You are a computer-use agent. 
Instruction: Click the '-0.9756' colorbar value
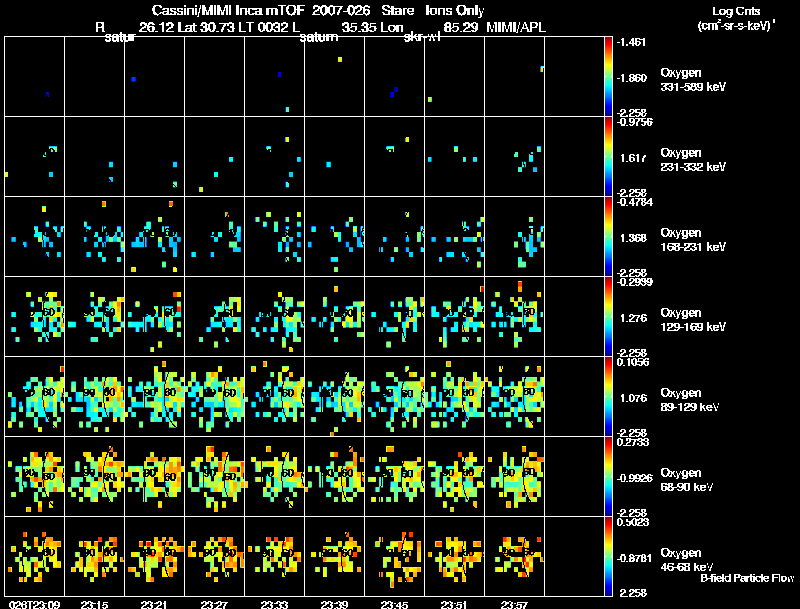pos(634,122)
